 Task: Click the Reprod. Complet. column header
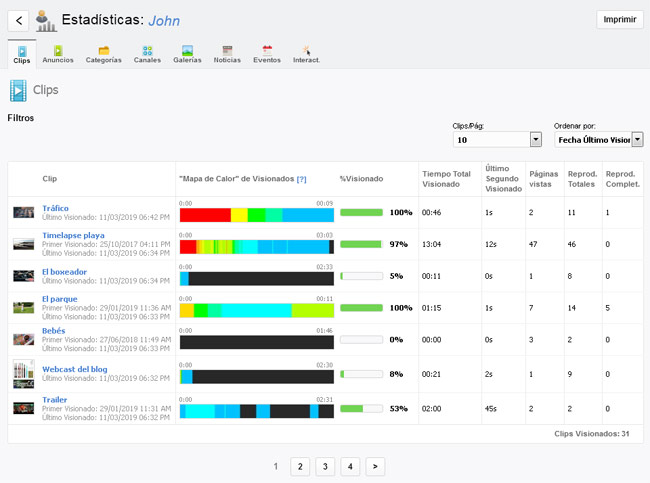point(623,179)
